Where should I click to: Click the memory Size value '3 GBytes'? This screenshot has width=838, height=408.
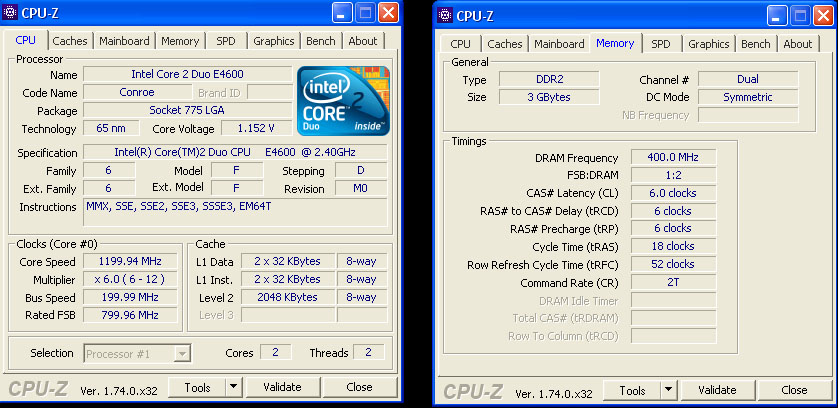(x=549, y=97)
